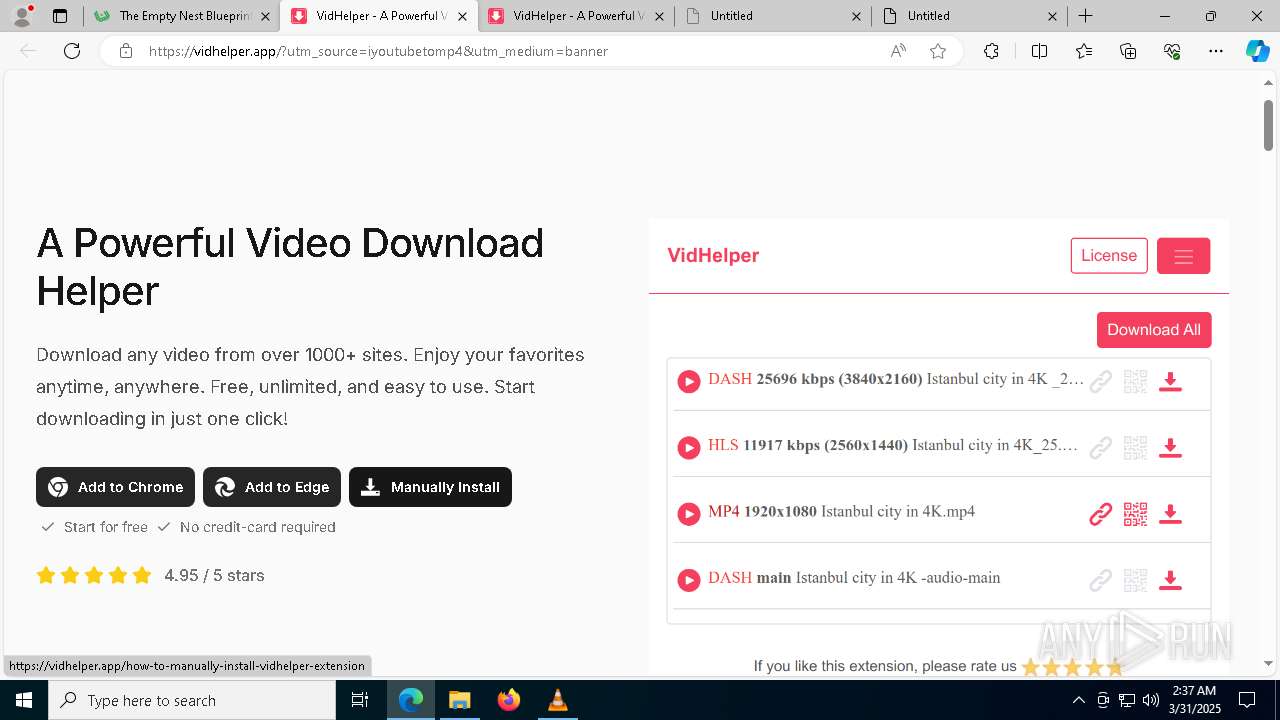The width and height of the screenshot is (1280, 720).
Task: Copy link of MP4 1920x1080 entry
Action: point(1100,514)
